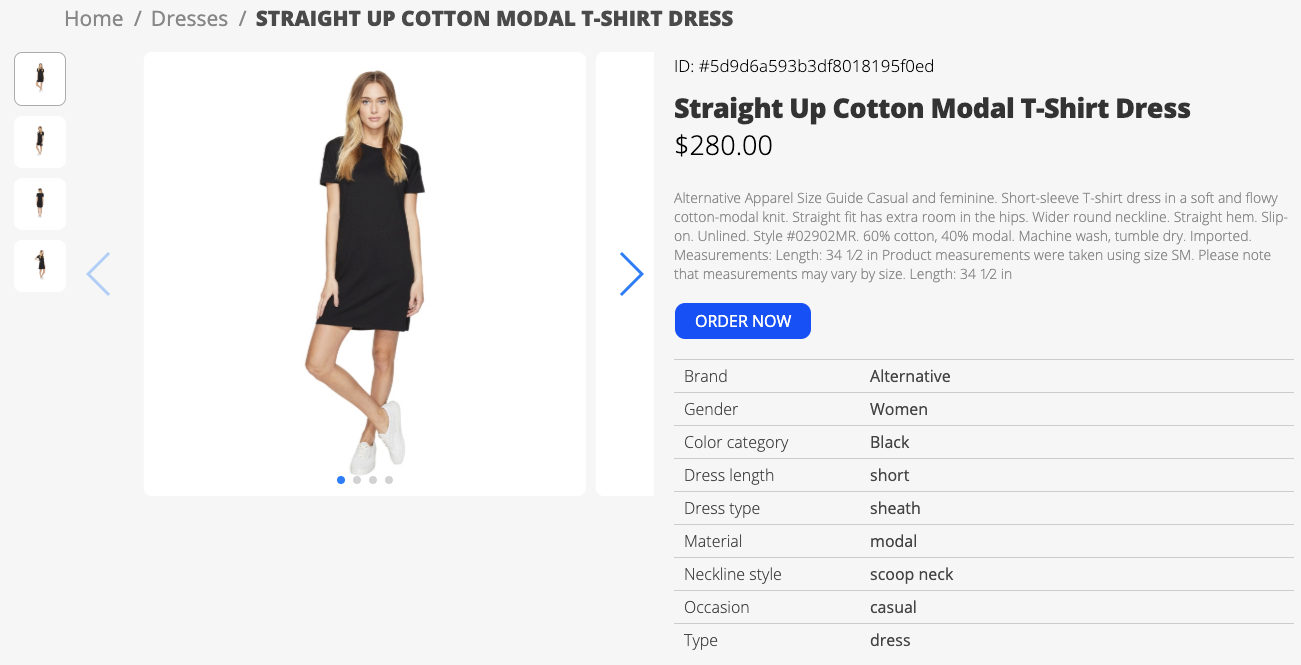
Task: Go to the next product image arrow
Action: (x=631, y=274)
